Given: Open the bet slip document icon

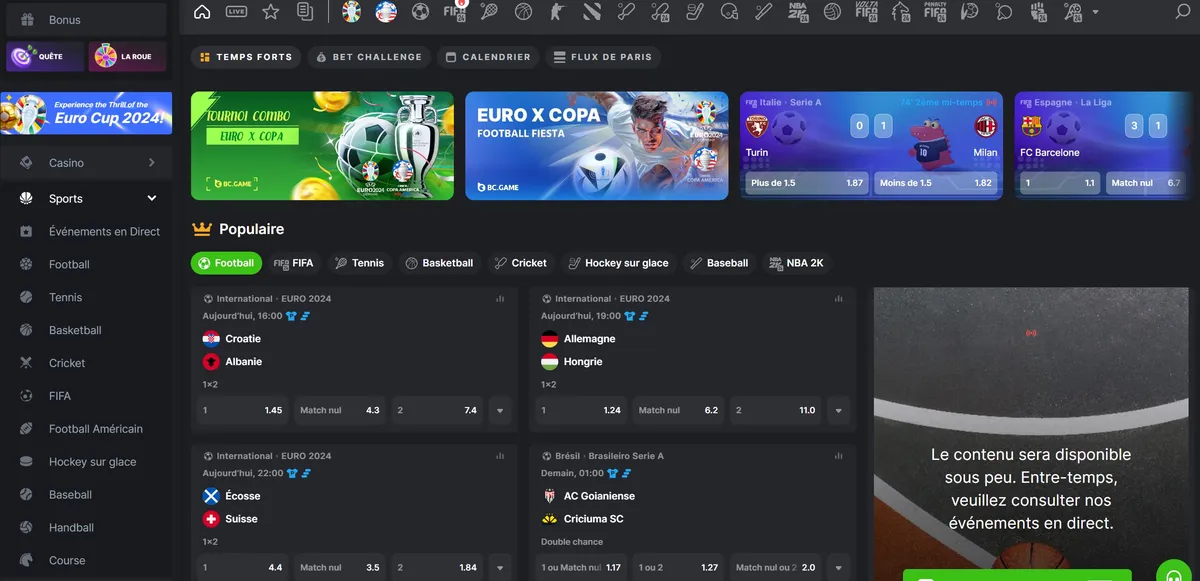Looking at the screenshot, I should 305,12.
